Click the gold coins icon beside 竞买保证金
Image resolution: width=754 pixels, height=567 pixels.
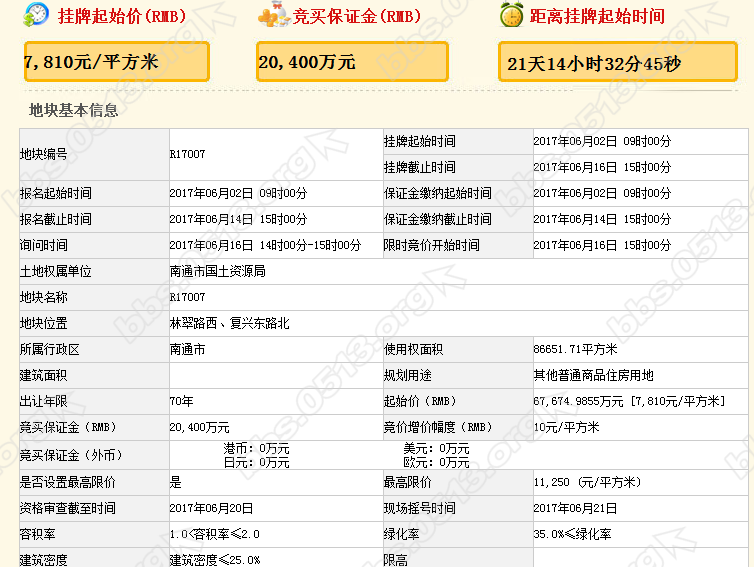[274, 14]
